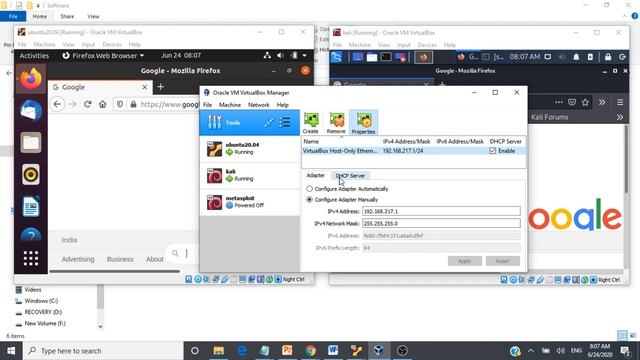Open the Ubuntu system status menu arrow
Viewport: 640px width, 360px height.
coord(304,56)
